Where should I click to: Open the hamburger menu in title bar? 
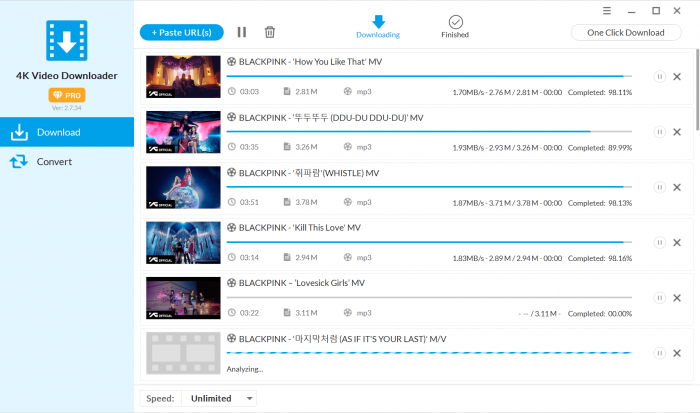pos(607,10)
